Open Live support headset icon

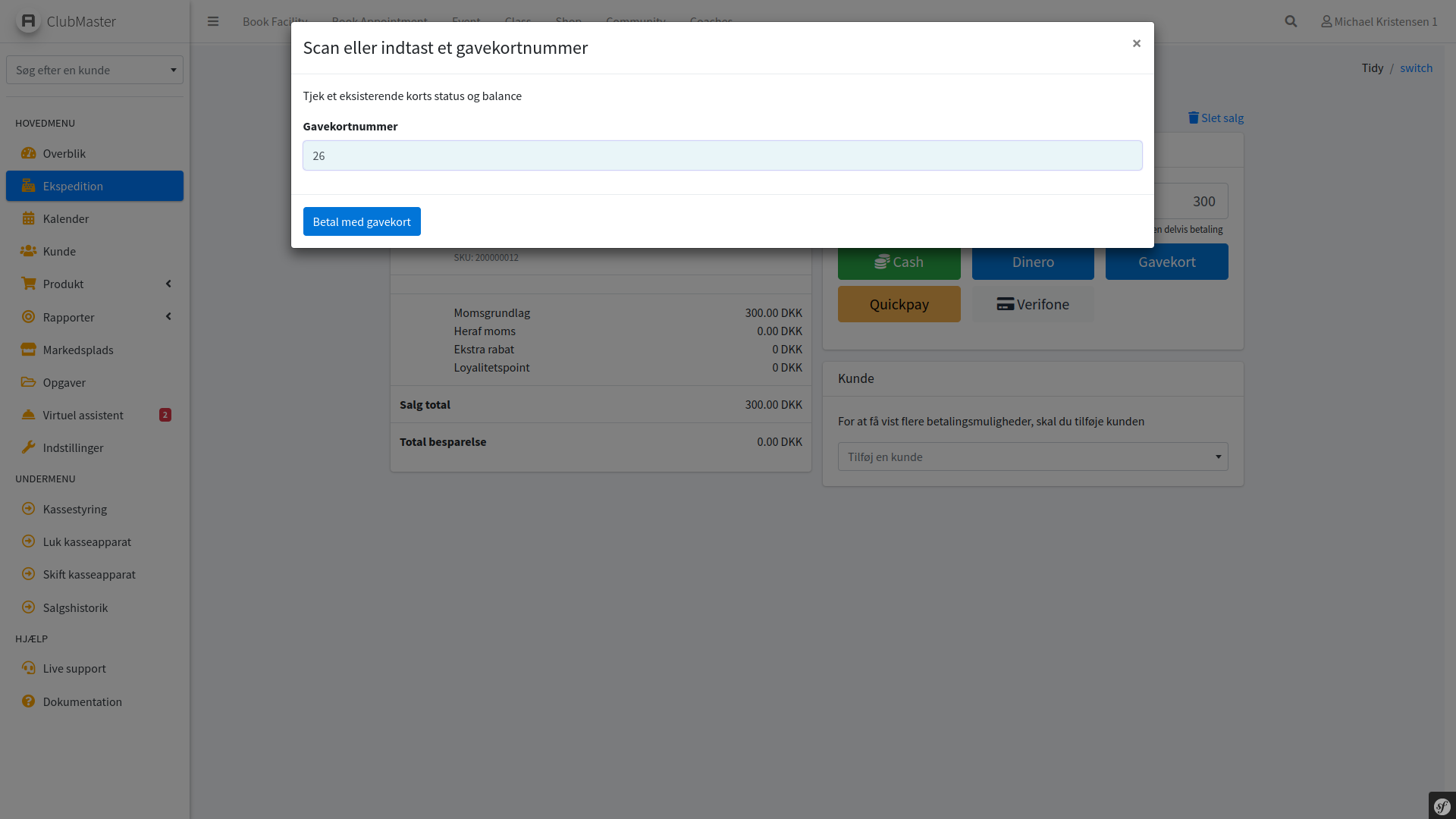point(29,668)
